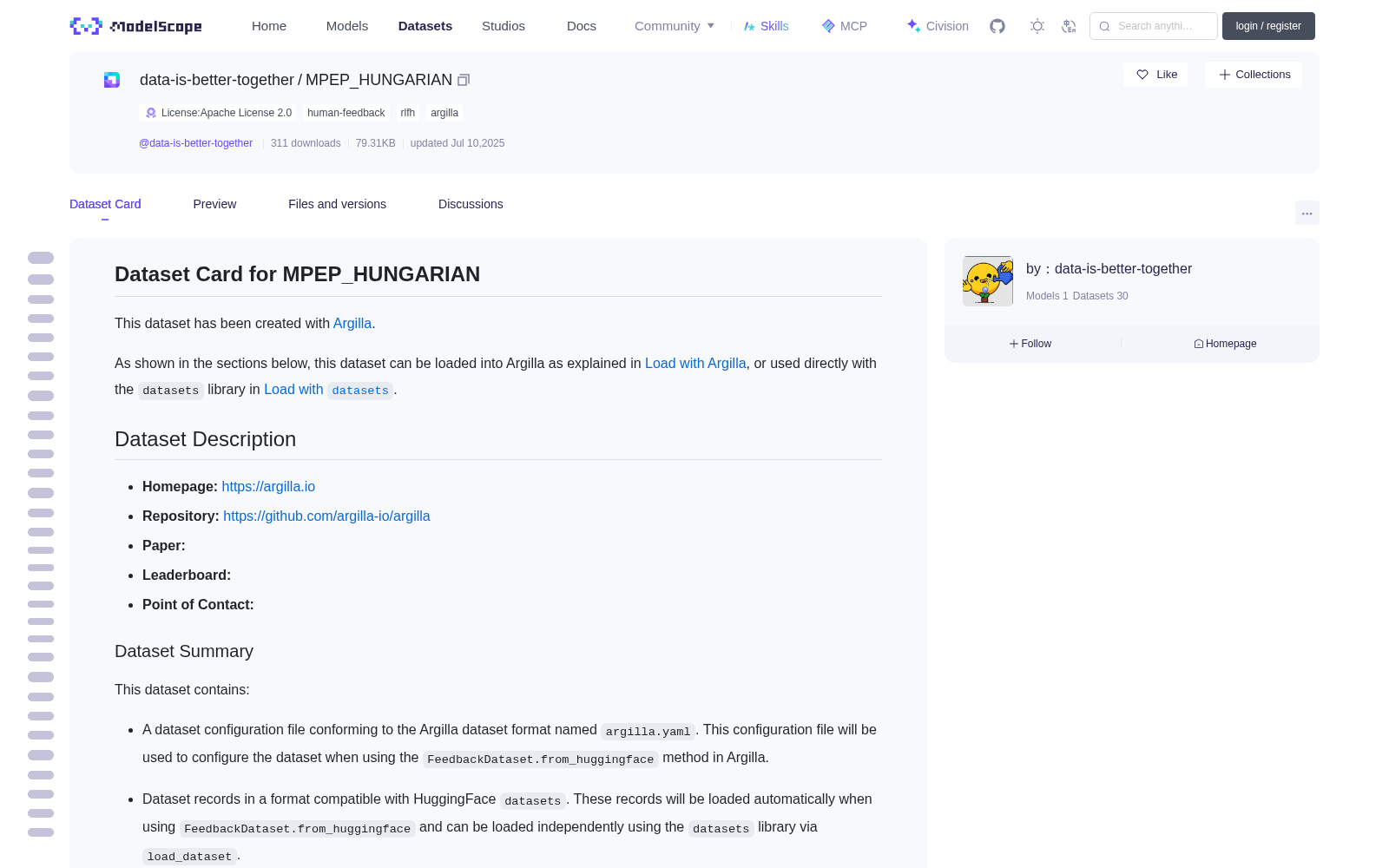The width and height of the screenshot is (1389, 868).
Task: Click the Skills icon in navbar
Action: coord(749,26)
